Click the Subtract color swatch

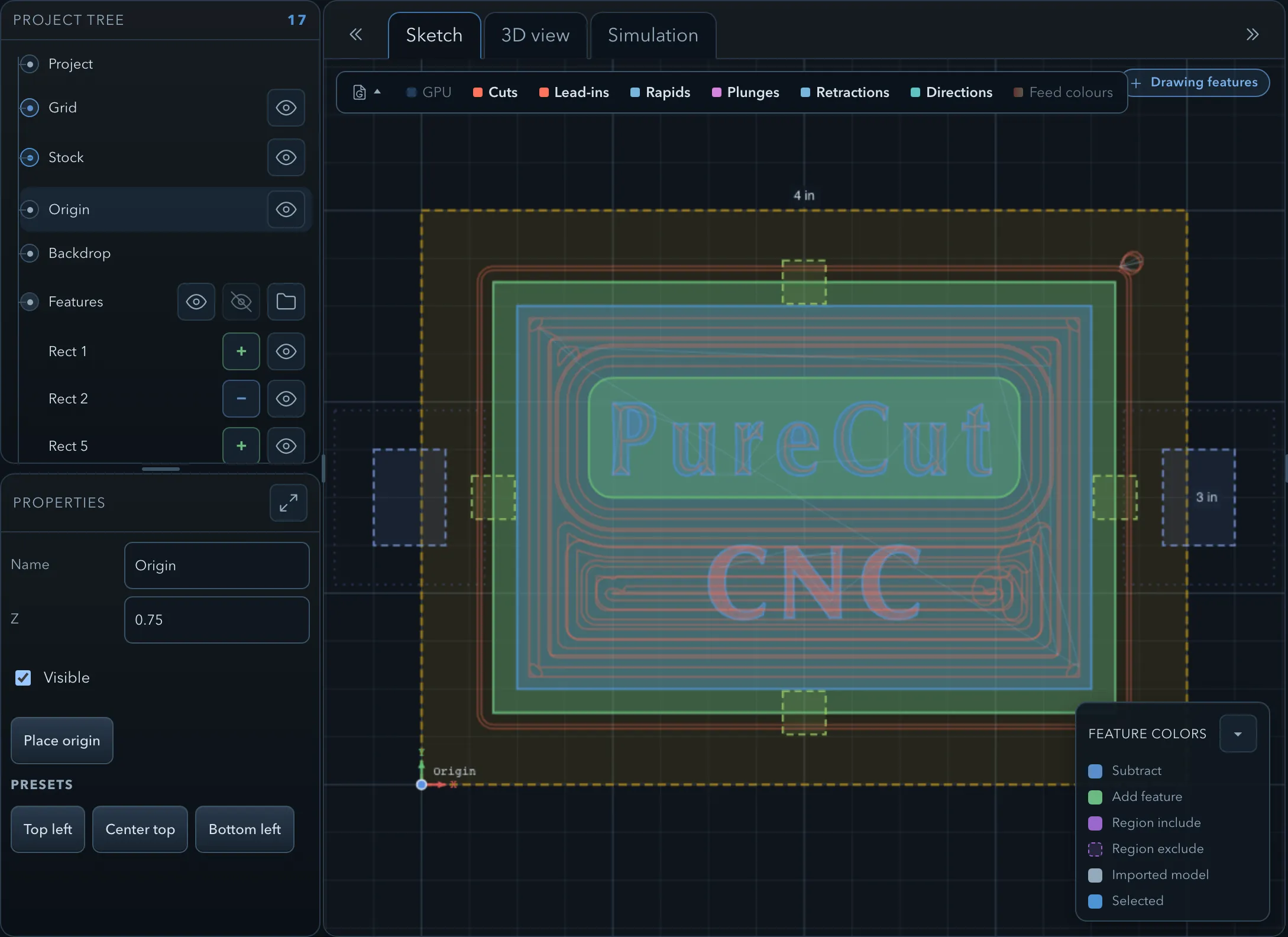click(1095, 771)
